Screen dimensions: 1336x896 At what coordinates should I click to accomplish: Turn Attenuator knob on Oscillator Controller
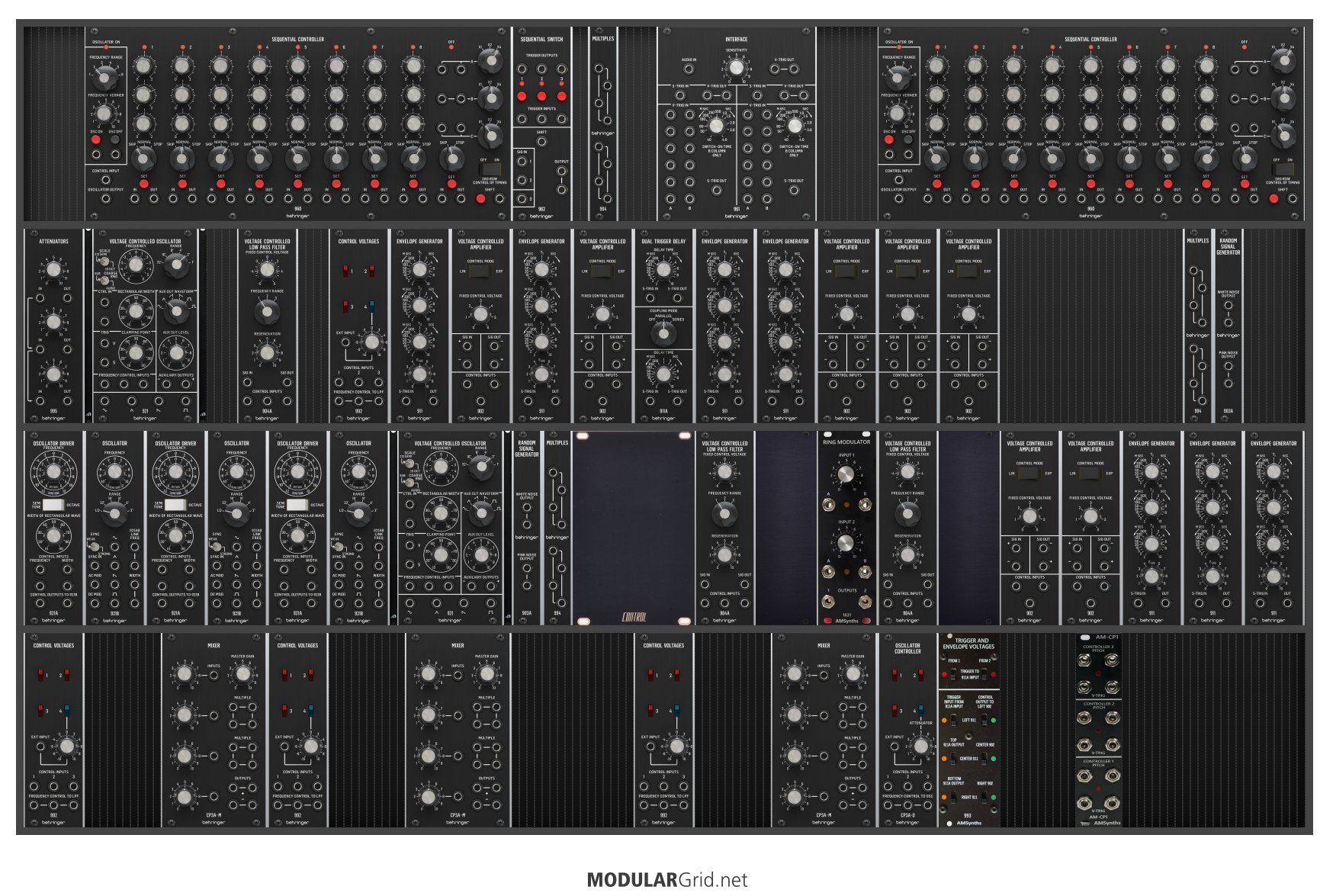pyautogui.click(x=920, y=747)
